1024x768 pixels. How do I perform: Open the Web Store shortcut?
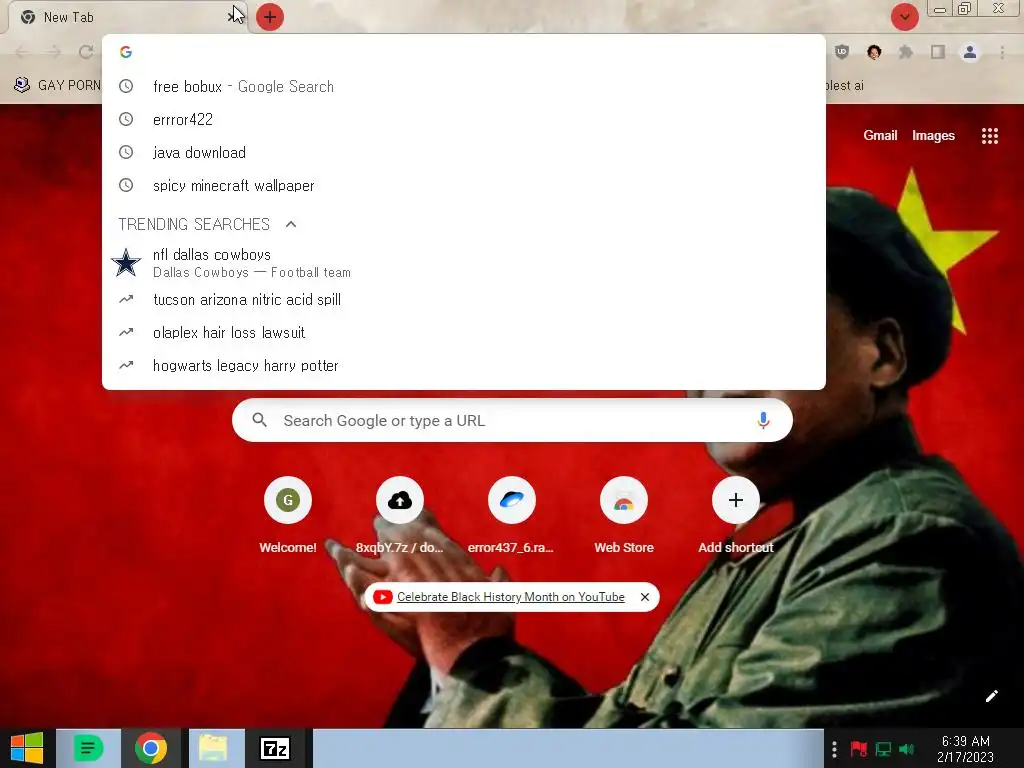pyautogui.click(x=624, y=515)
